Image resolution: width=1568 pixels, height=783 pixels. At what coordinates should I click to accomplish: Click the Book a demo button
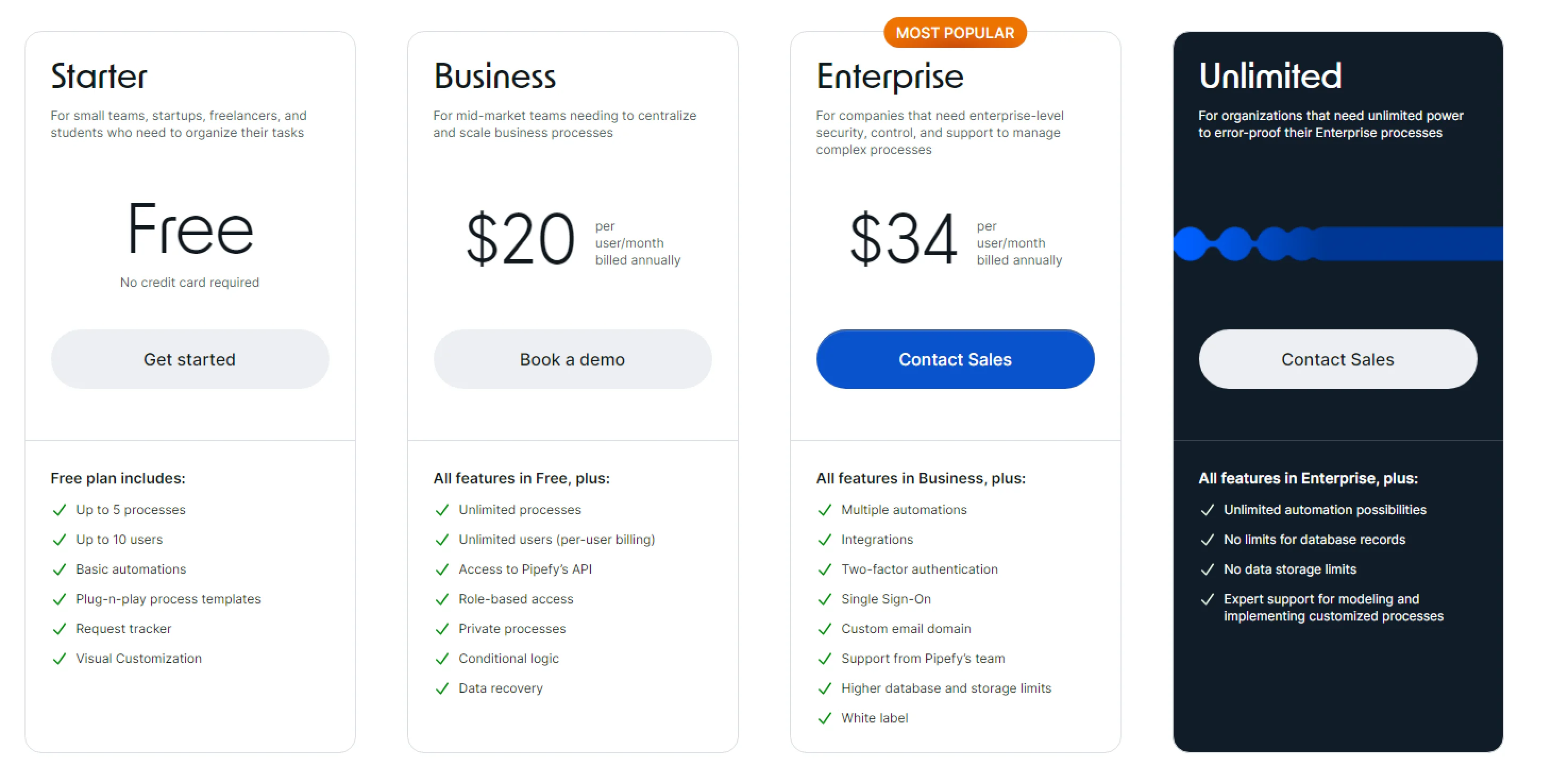571,359
